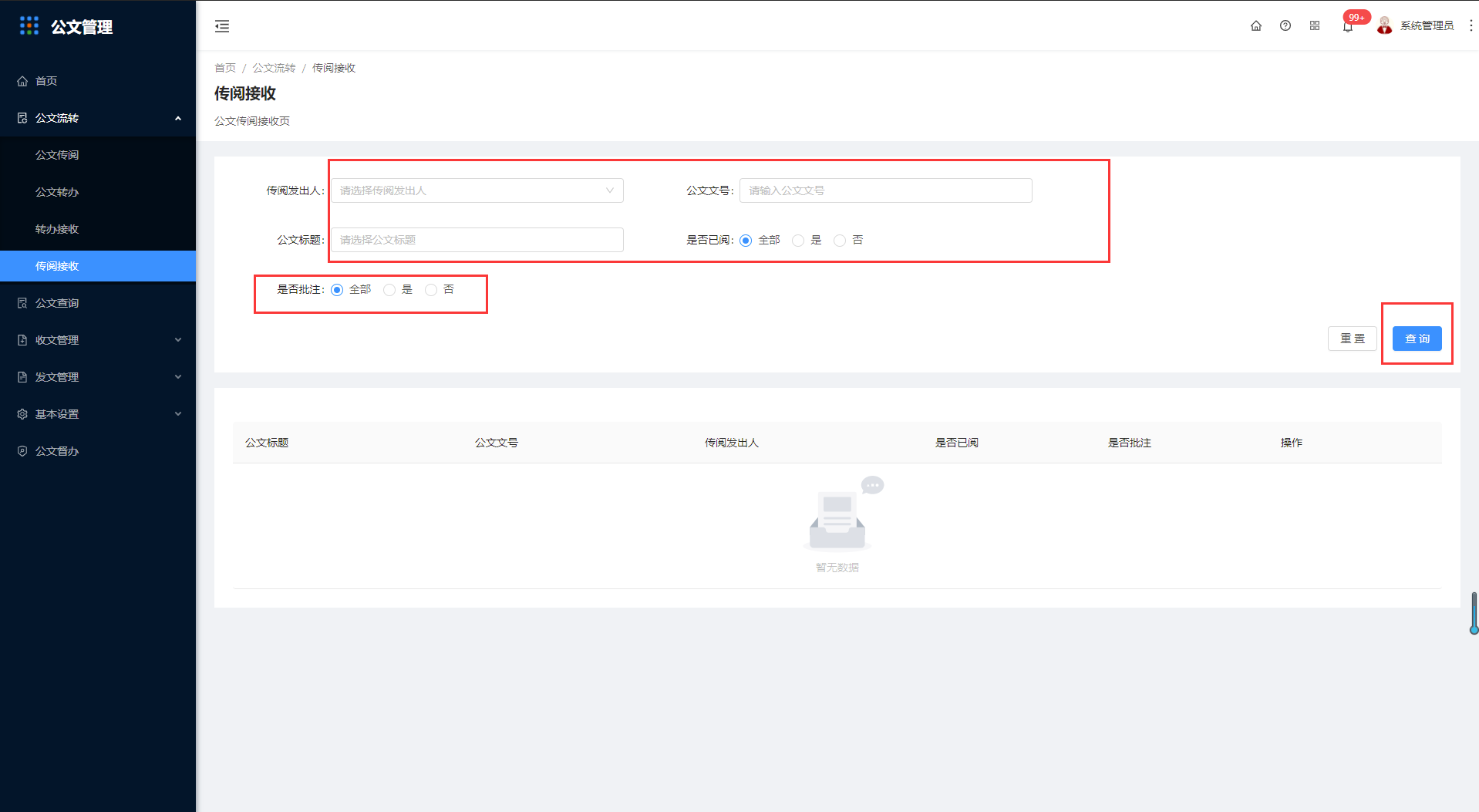Expand the 收文管理 submenu arrow

178,340
